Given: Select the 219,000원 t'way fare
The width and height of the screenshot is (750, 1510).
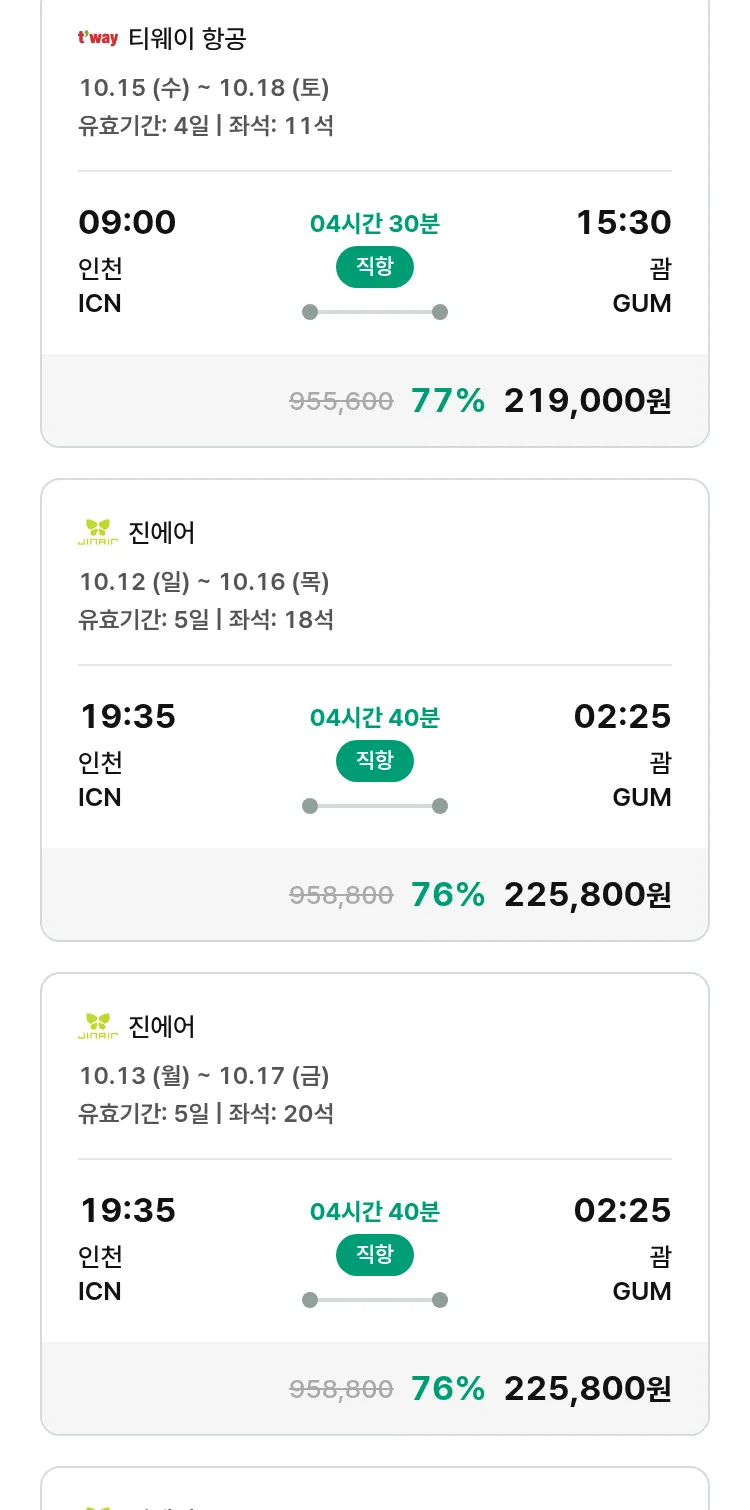Looking at the screenshot, I should [587, 401].
